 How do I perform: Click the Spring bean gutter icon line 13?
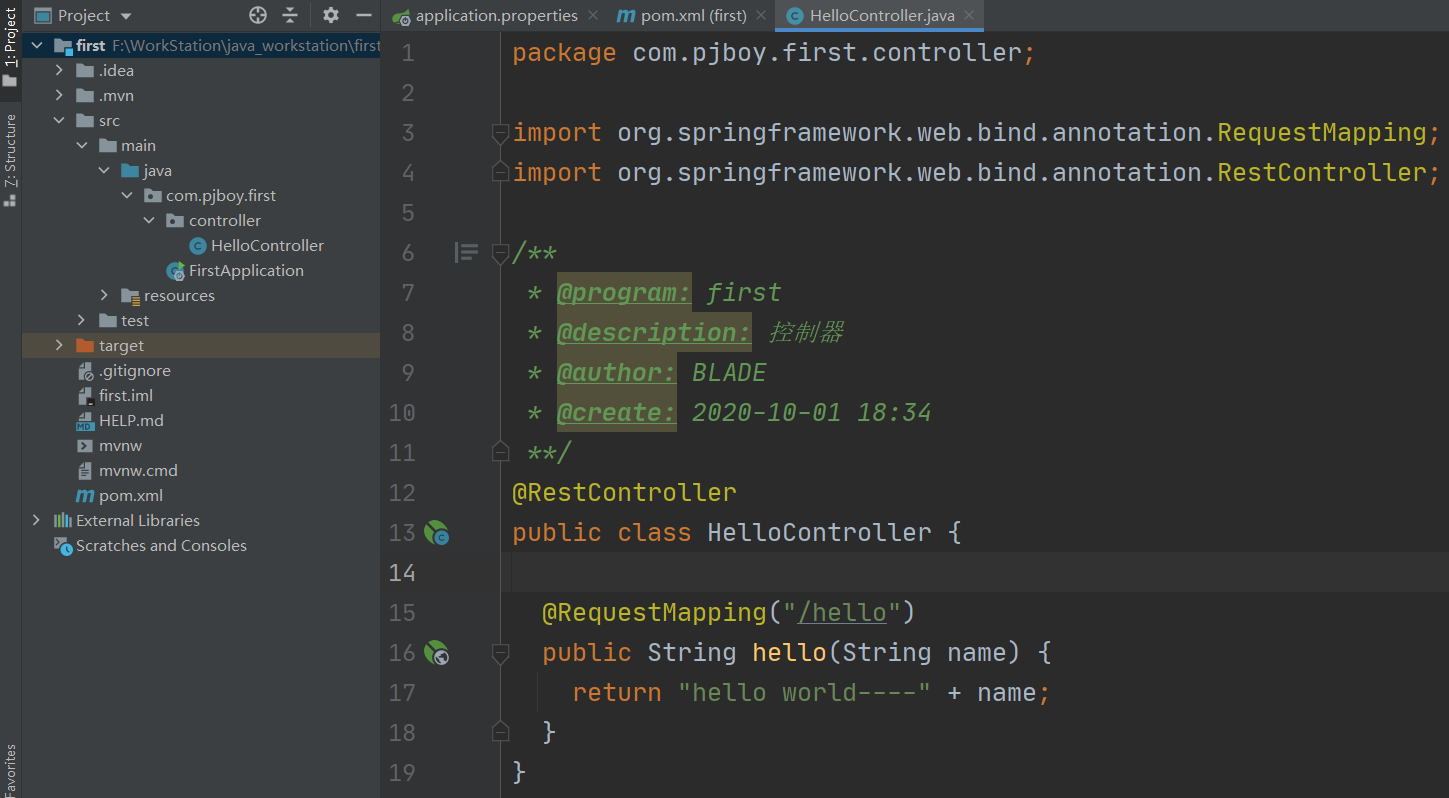(x=436, y=533)
